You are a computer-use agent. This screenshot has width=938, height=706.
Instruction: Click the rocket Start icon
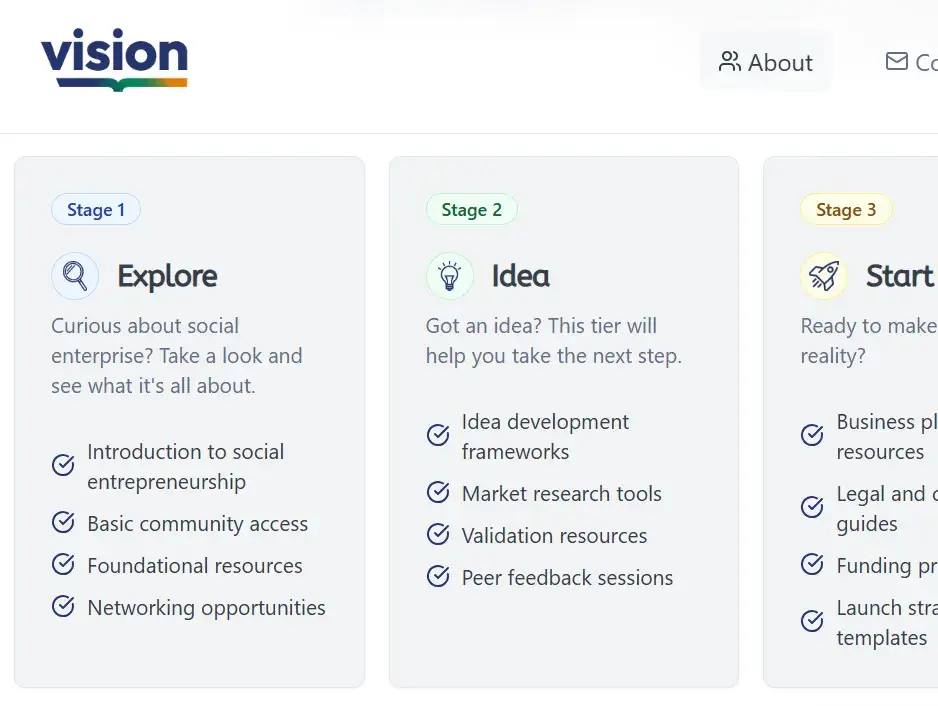tap(824, 276)
